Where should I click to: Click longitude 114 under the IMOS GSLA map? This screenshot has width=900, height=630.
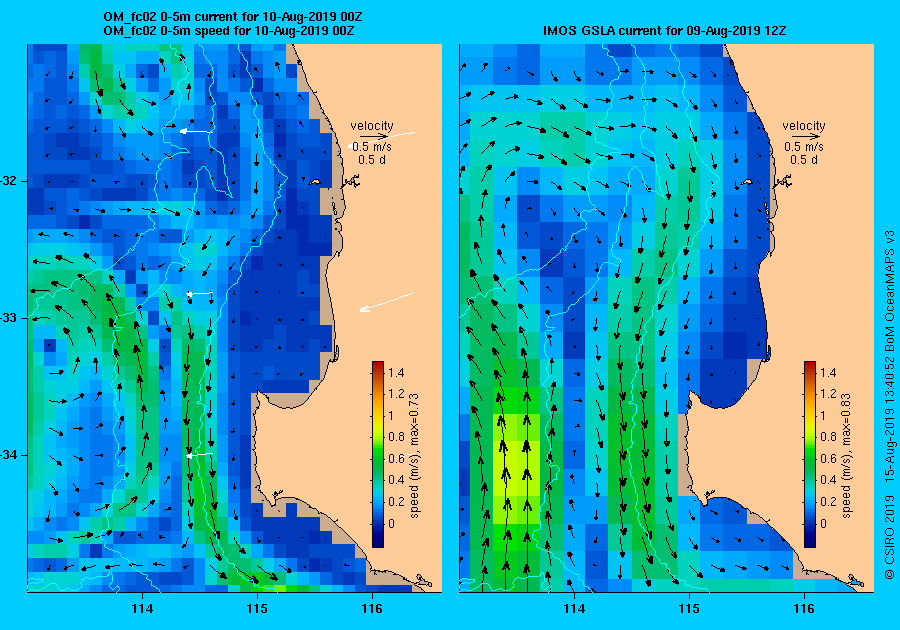click(574, 609)
